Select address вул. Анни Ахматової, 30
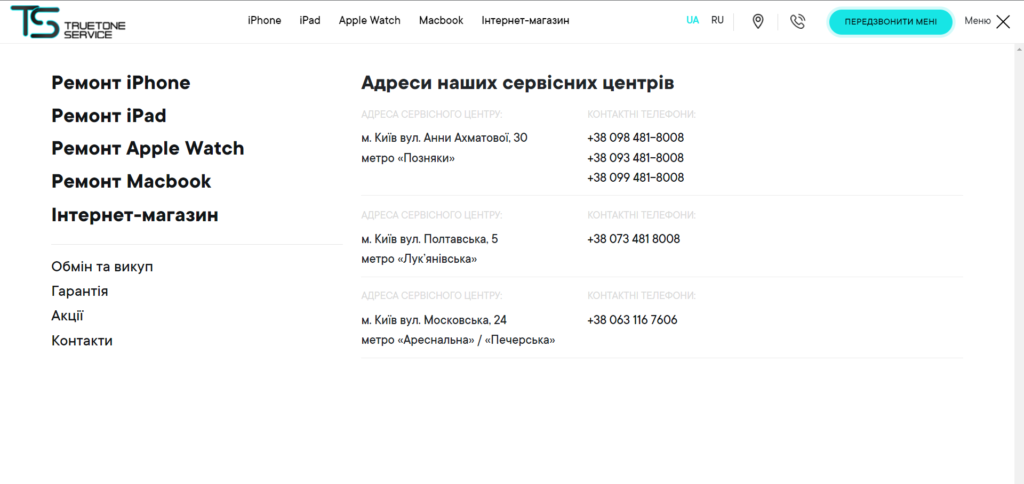Image resolution: width=1024 pixels, height=484 pixels. click(444, 138)
